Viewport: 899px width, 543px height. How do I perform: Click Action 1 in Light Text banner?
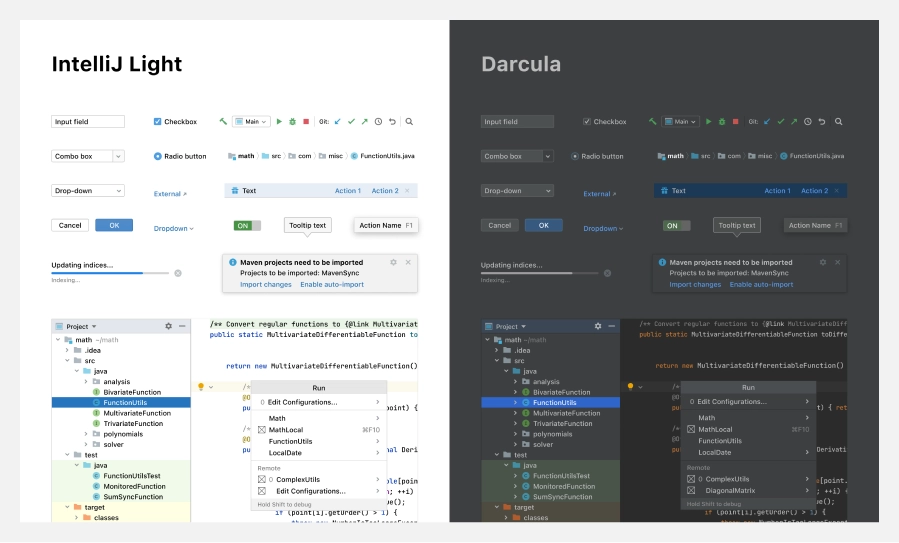click(x=347, y=191)
